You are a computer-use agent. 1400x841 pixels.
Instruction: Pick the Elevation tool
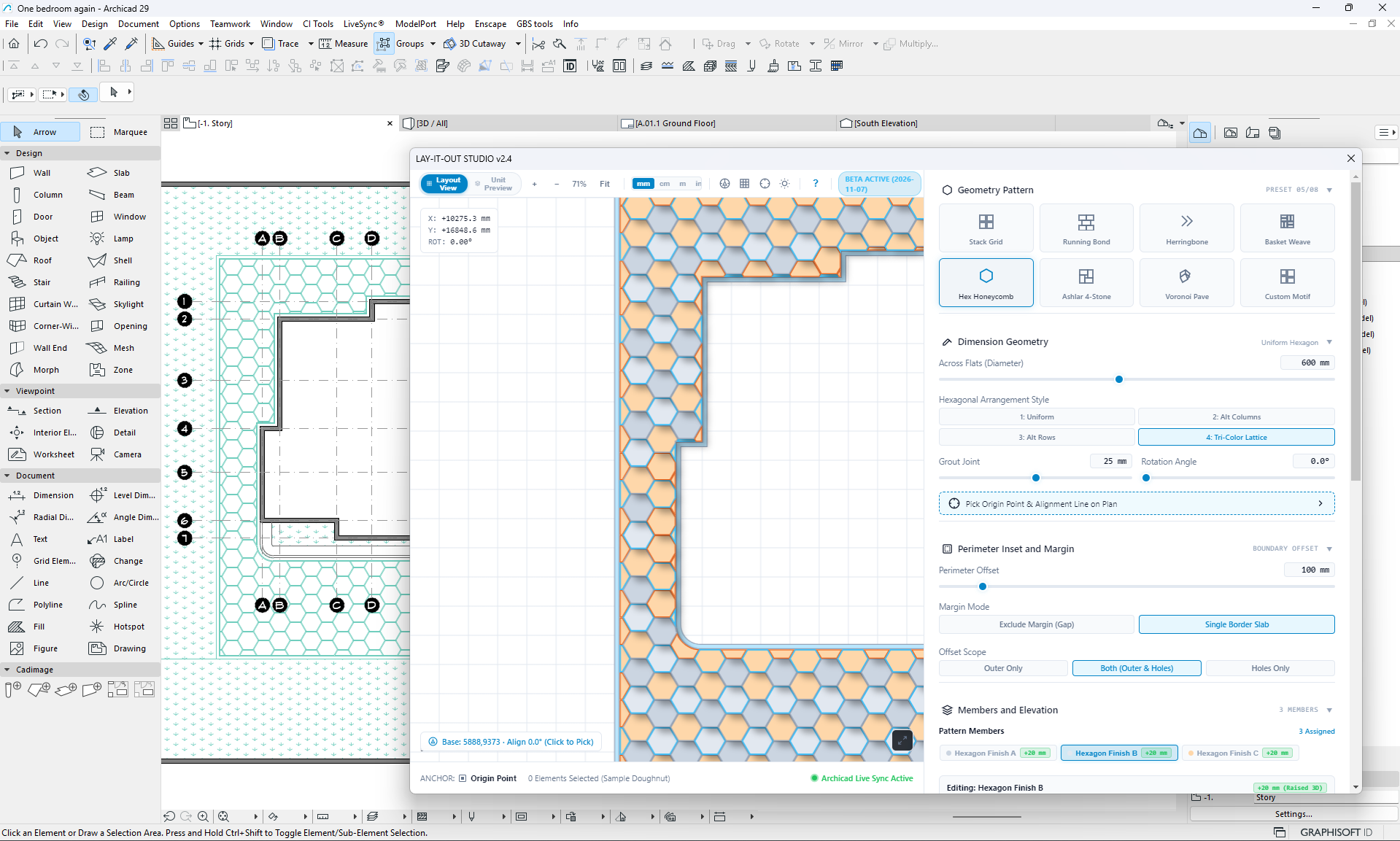[x=120, y=411]
